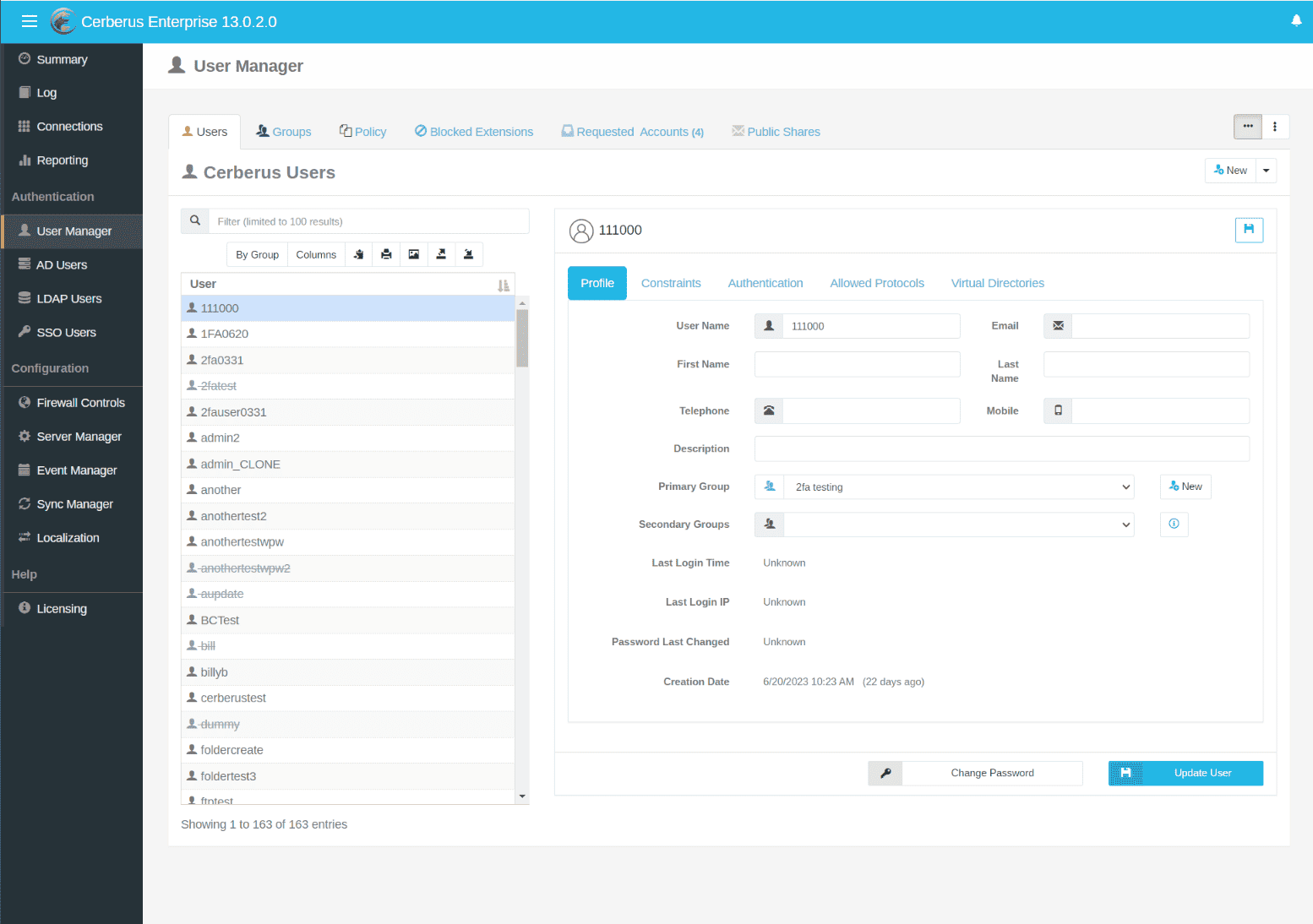This screenshot has width=1313, height=924.
Task: Open Virtual Directories tab
Action: click(x=998, y=283)
